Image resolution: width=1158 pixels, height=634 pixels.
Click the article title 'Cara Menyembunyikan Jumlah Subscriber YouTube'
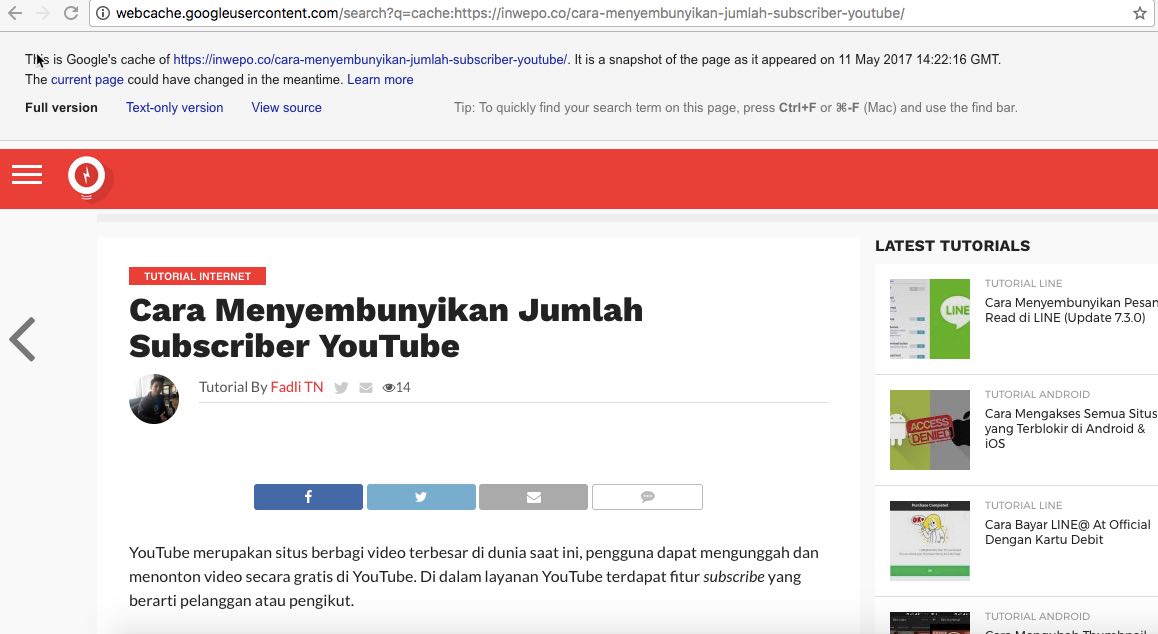(386, 328)
